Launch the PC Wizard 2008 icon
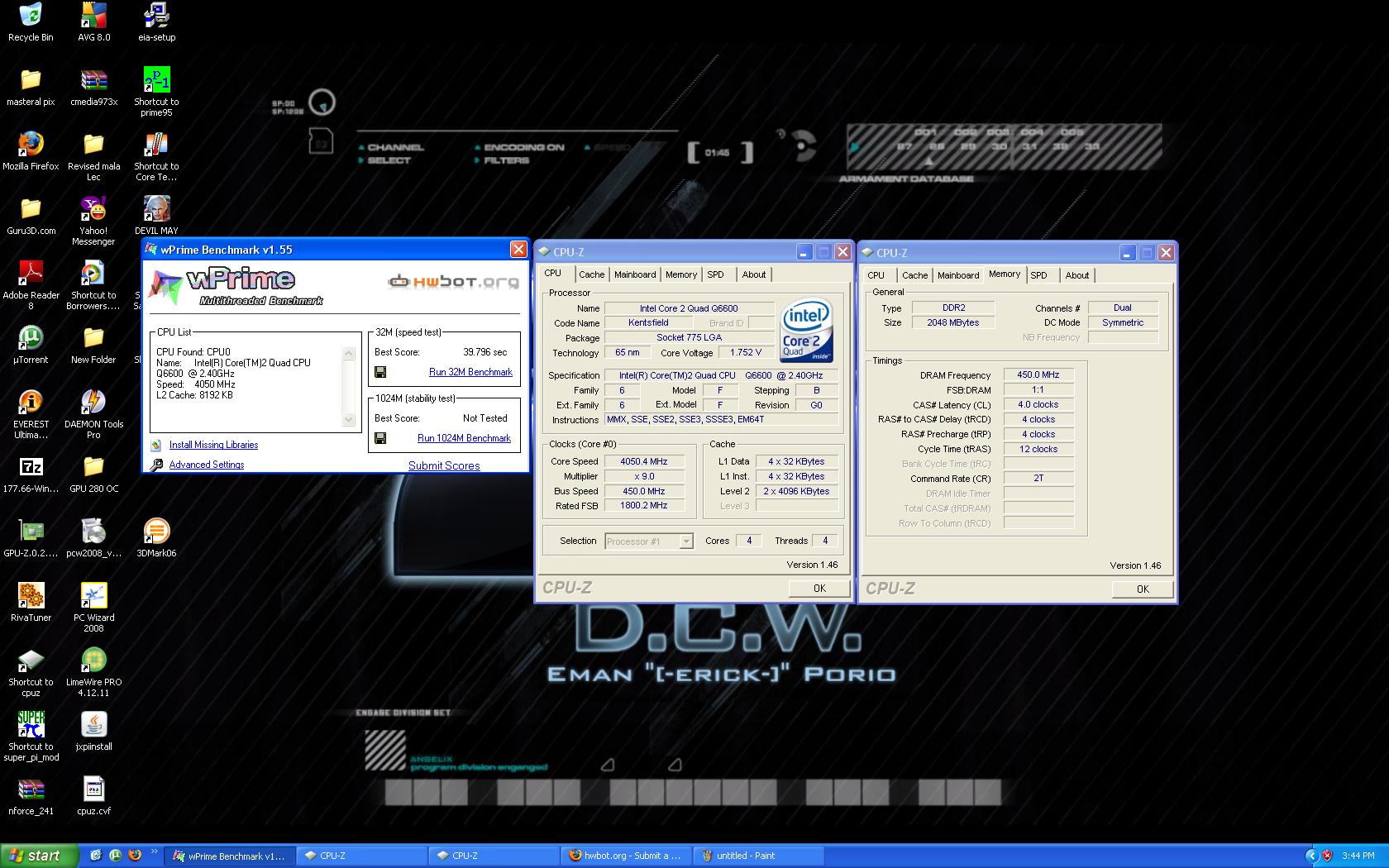This screenshot has width=1389, height=868. click(93, 596)
